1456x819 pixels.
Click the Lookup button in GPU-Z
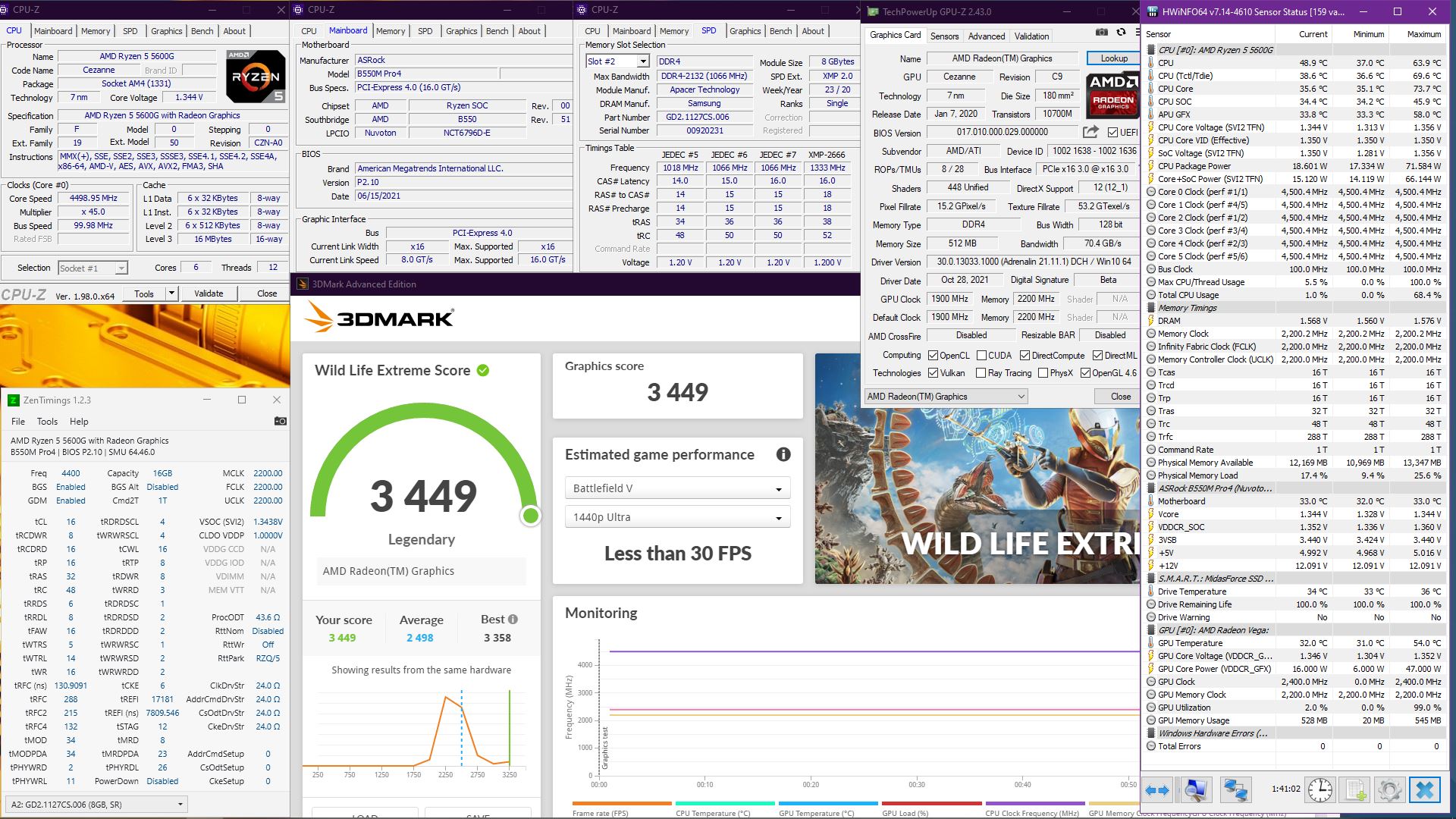(1113, 58)
